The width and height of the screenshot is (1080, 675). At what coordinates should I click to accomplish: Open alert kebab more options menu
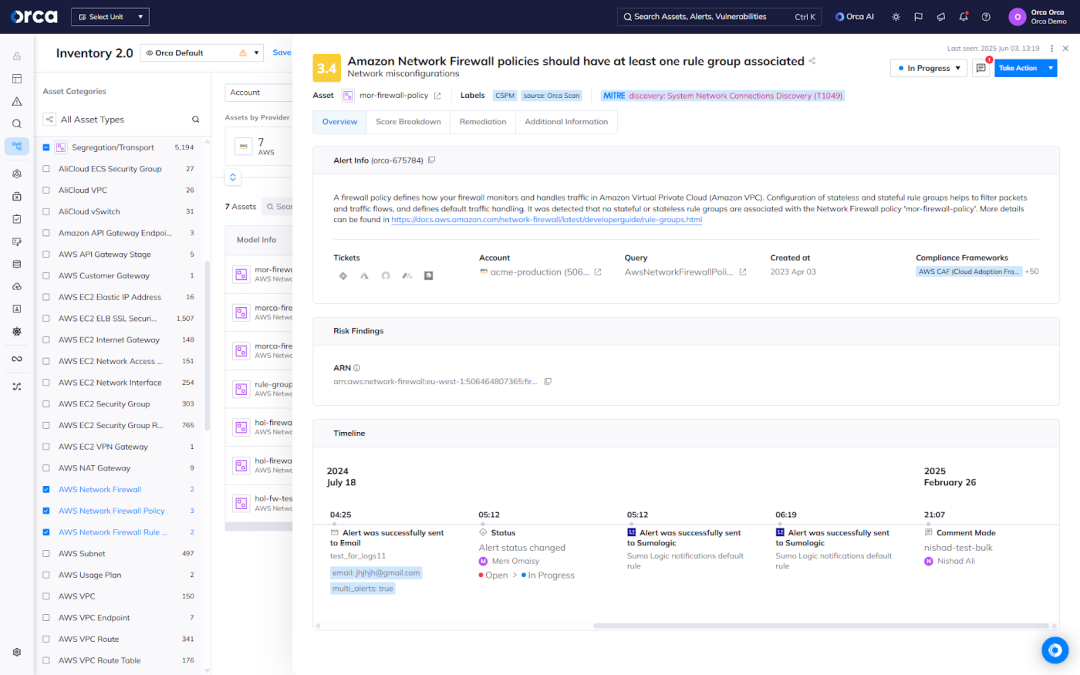tap(1052, 48)
